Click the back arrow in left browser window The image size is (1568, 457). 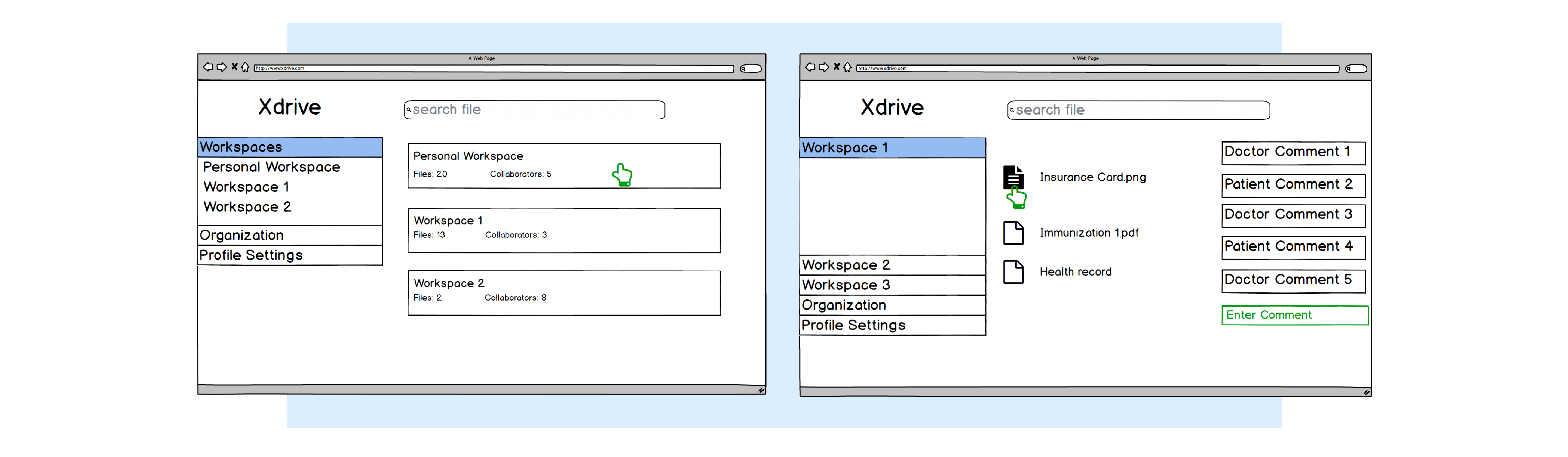(208, 67)
